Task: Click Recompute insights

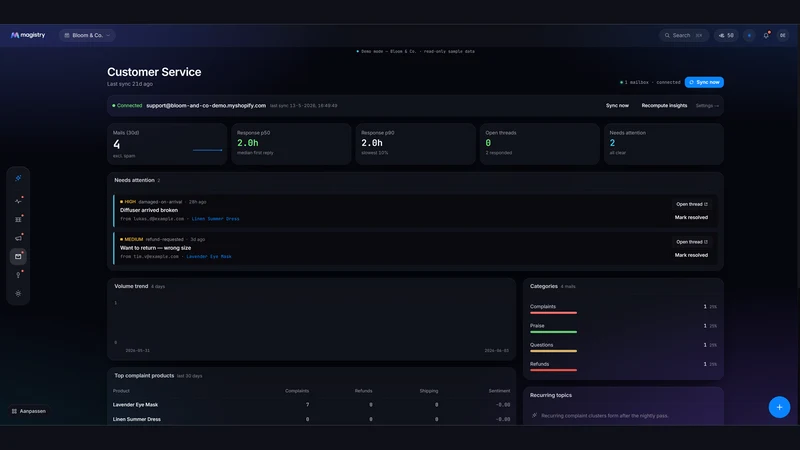Action: [664, 106]
